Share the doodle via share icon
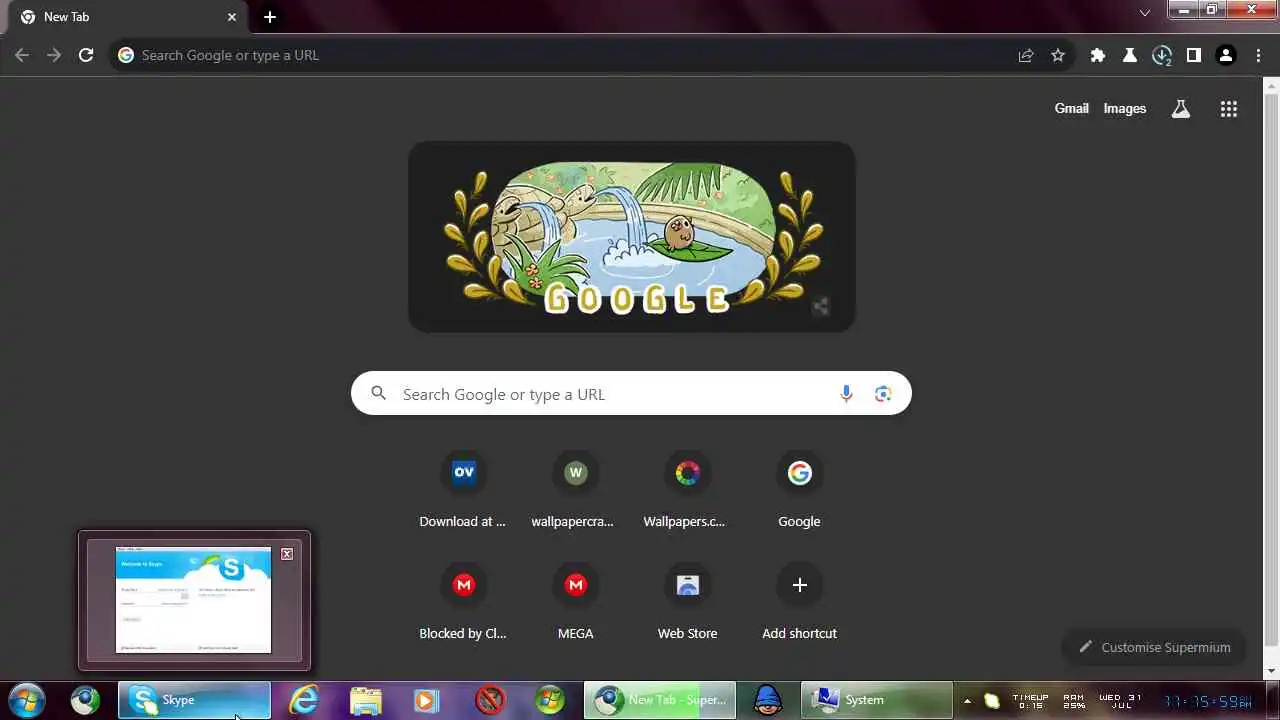Viewport: 1280px width, 720px height. (820, 306)
